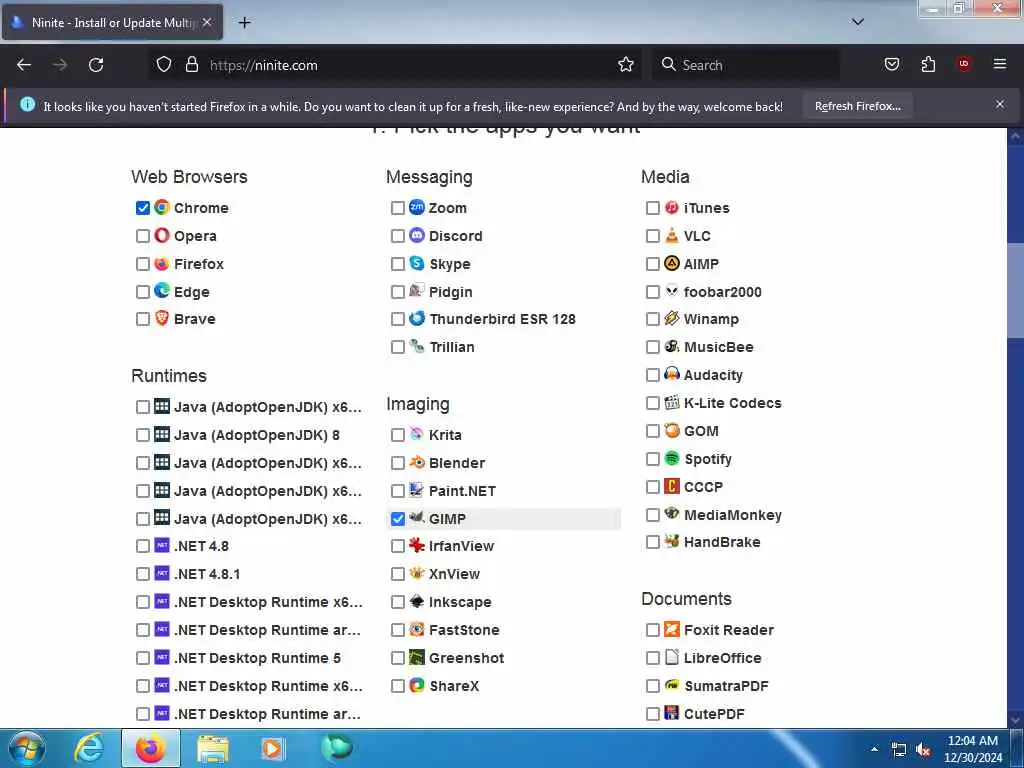This screenshot has width=1024, height=768.
Task: Click the Thunderbird ESR 128 icon
Action: pos(417,318)
